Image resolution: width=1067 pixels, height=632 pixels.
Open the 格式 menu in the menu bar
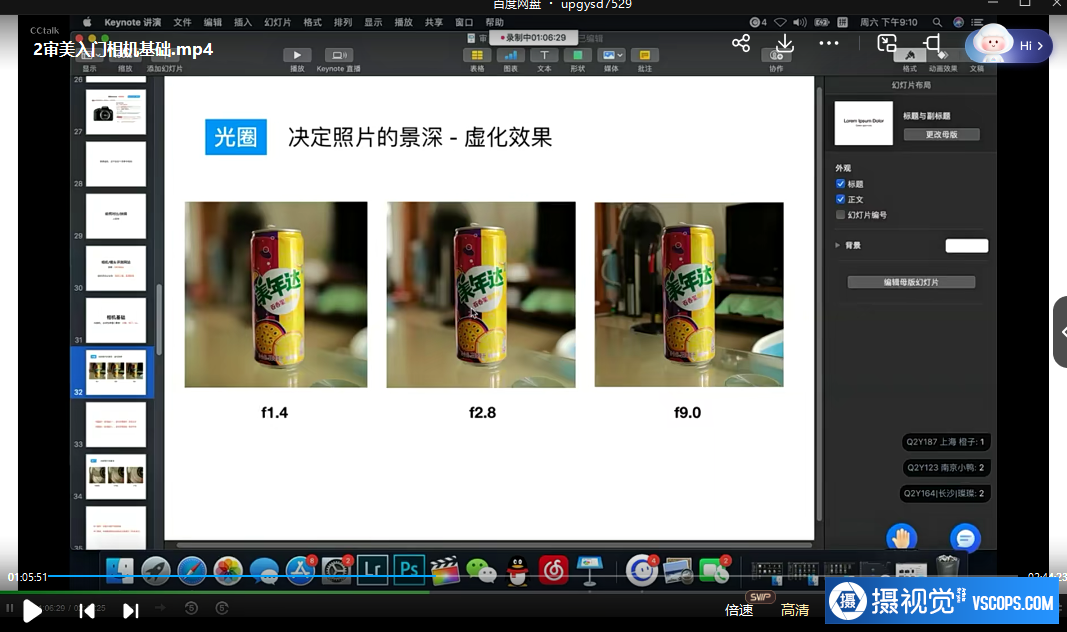pos(312,22)
